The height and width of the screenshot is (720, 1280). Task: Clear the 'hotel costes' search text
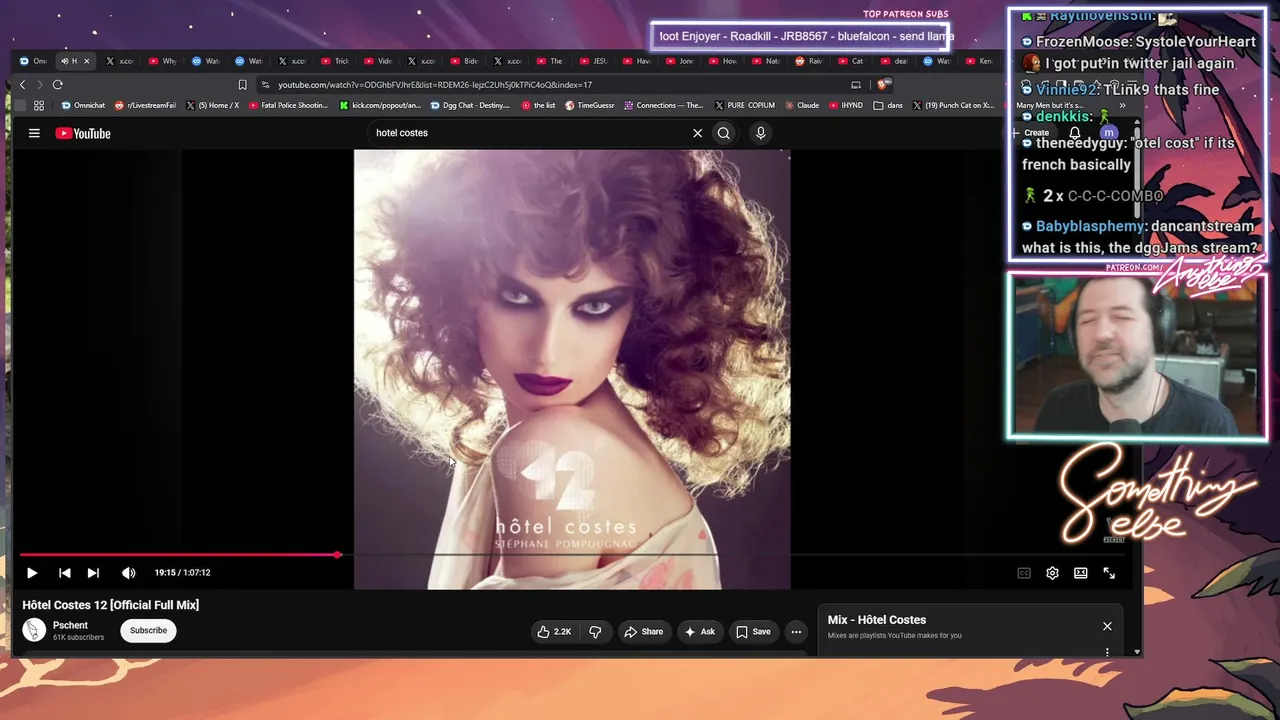(698, 133)
